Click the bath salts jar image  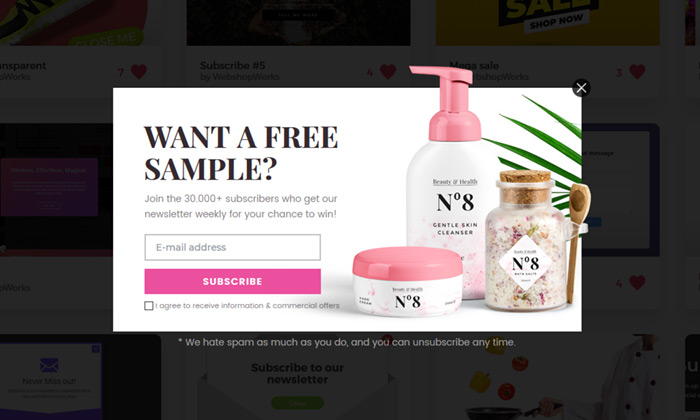click(x=526, y=241)
